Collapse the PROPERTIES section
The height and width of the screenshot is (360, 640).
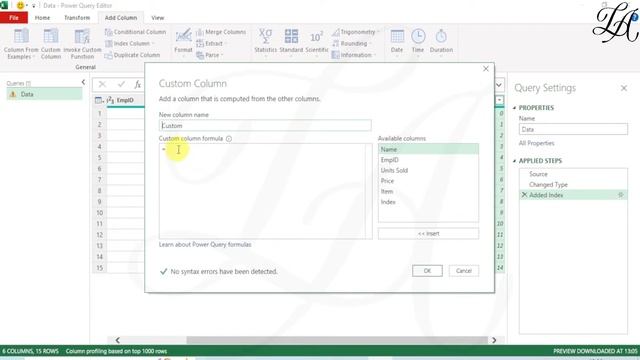tap(514, 108)
